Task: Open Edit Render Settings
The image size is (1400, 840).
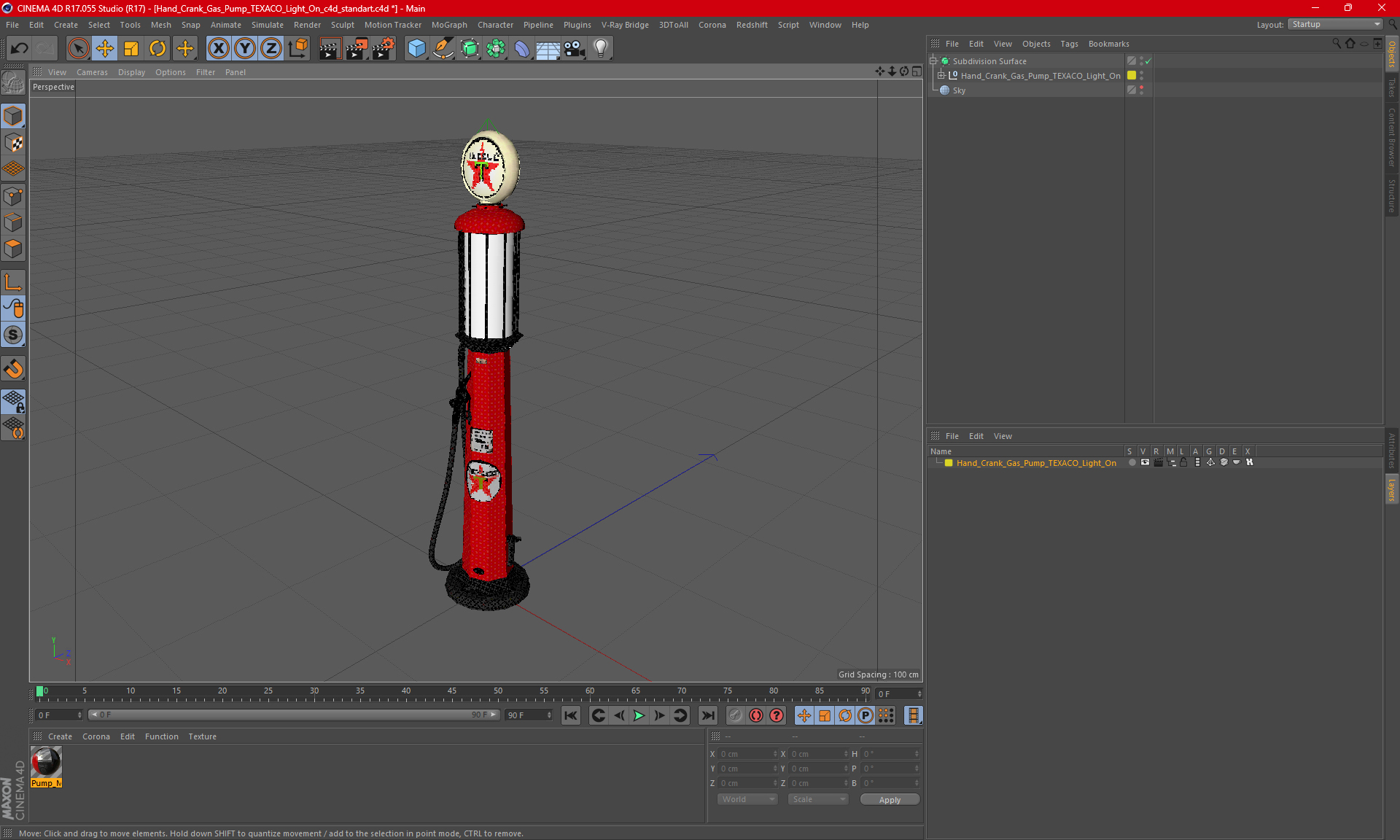Action: [383, 49]
